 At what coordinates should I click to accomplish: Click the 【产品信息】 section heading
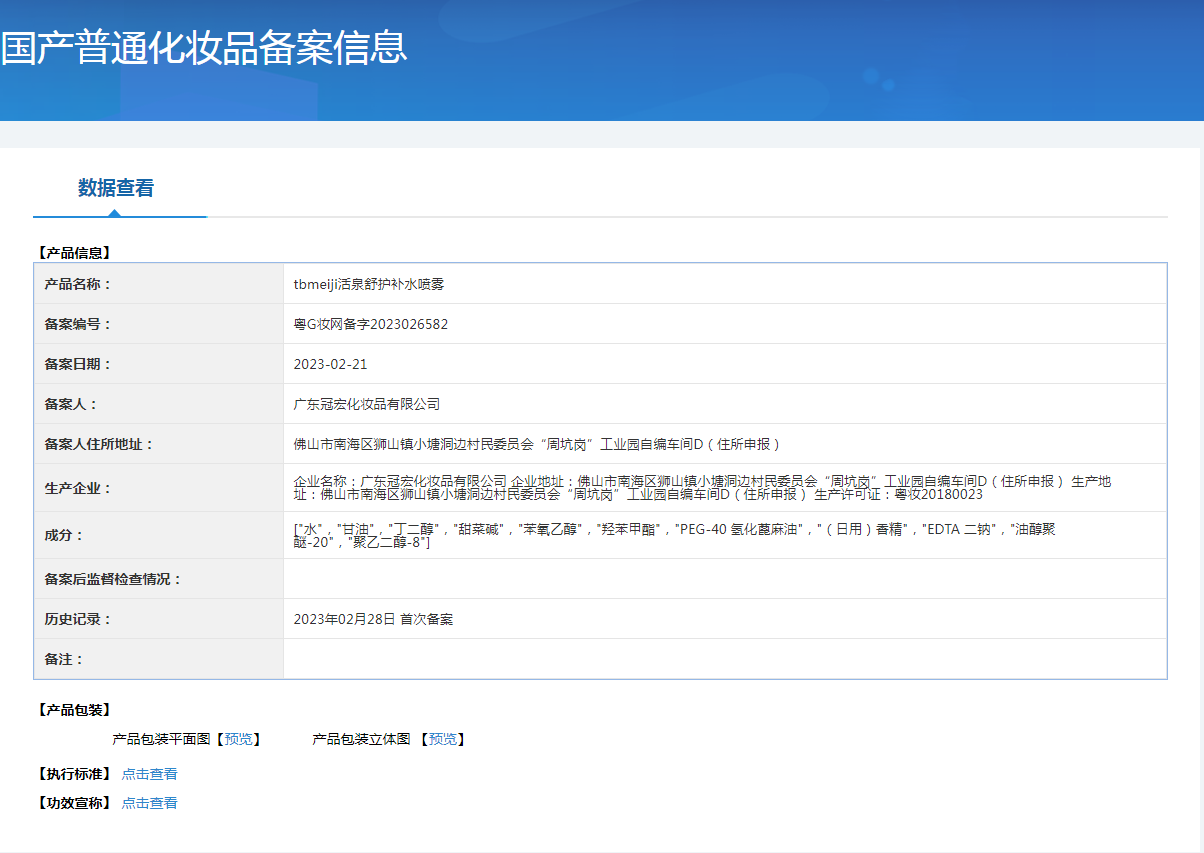click(x=73, y=254)
